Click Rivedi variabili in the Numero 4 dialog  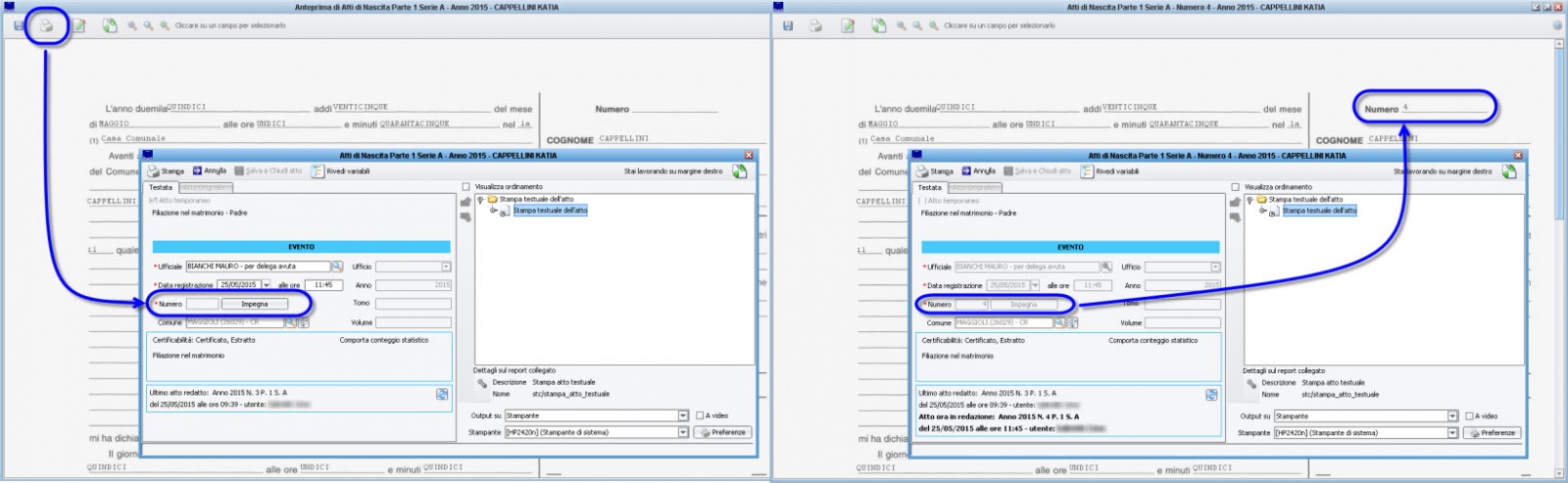(x=1109, y=171)
